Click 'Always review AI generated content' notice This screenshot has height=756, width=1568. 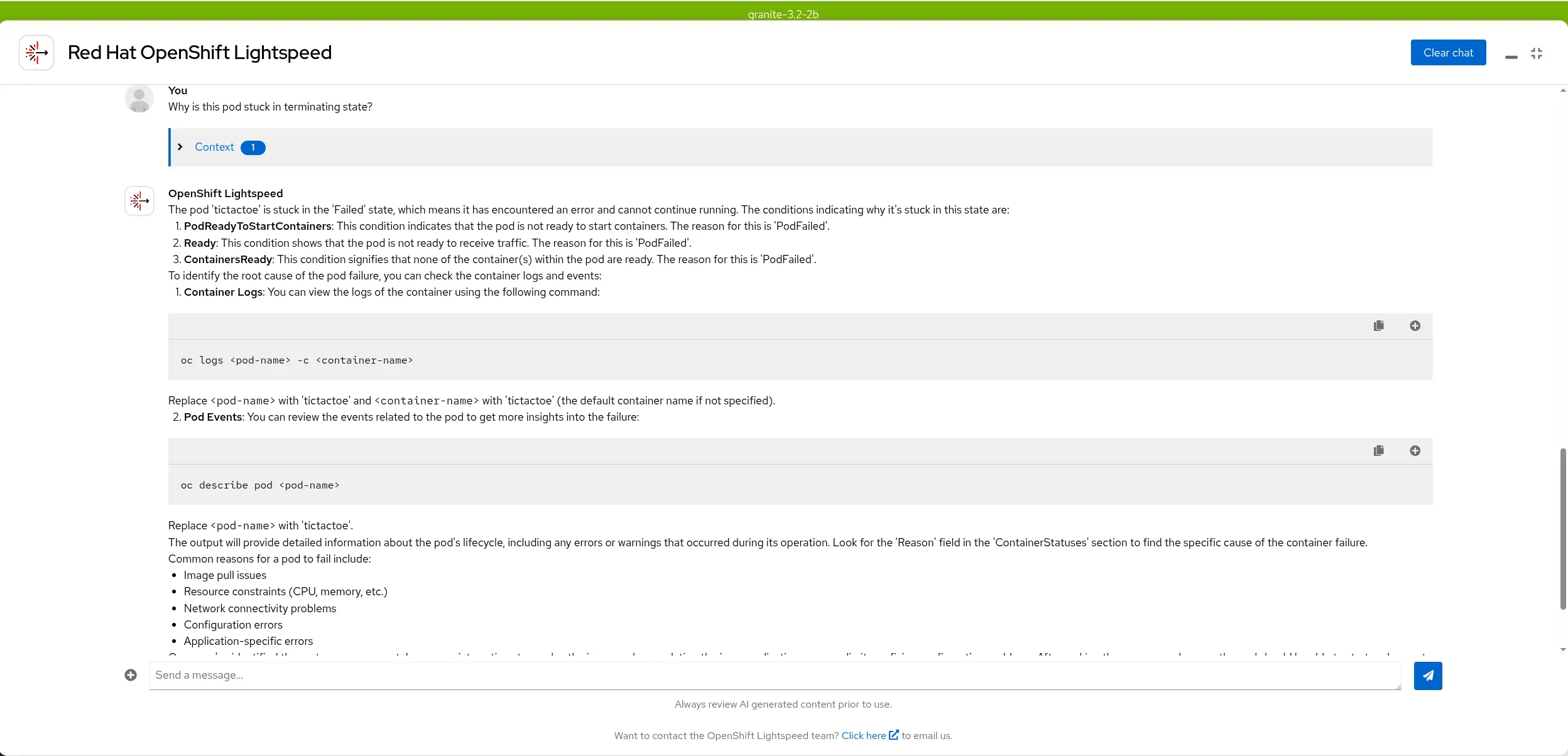tap(783, 705)
